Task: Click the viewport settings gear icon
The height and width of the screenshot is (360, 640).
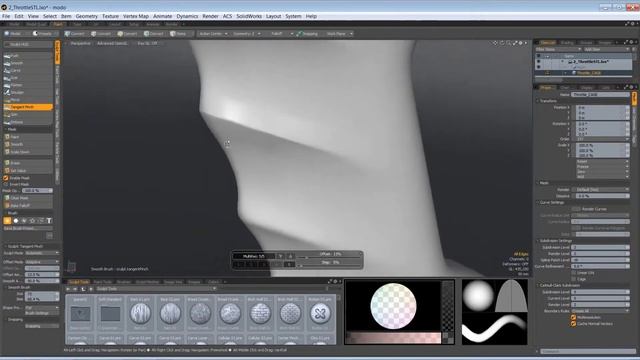Action: (521, 43)
